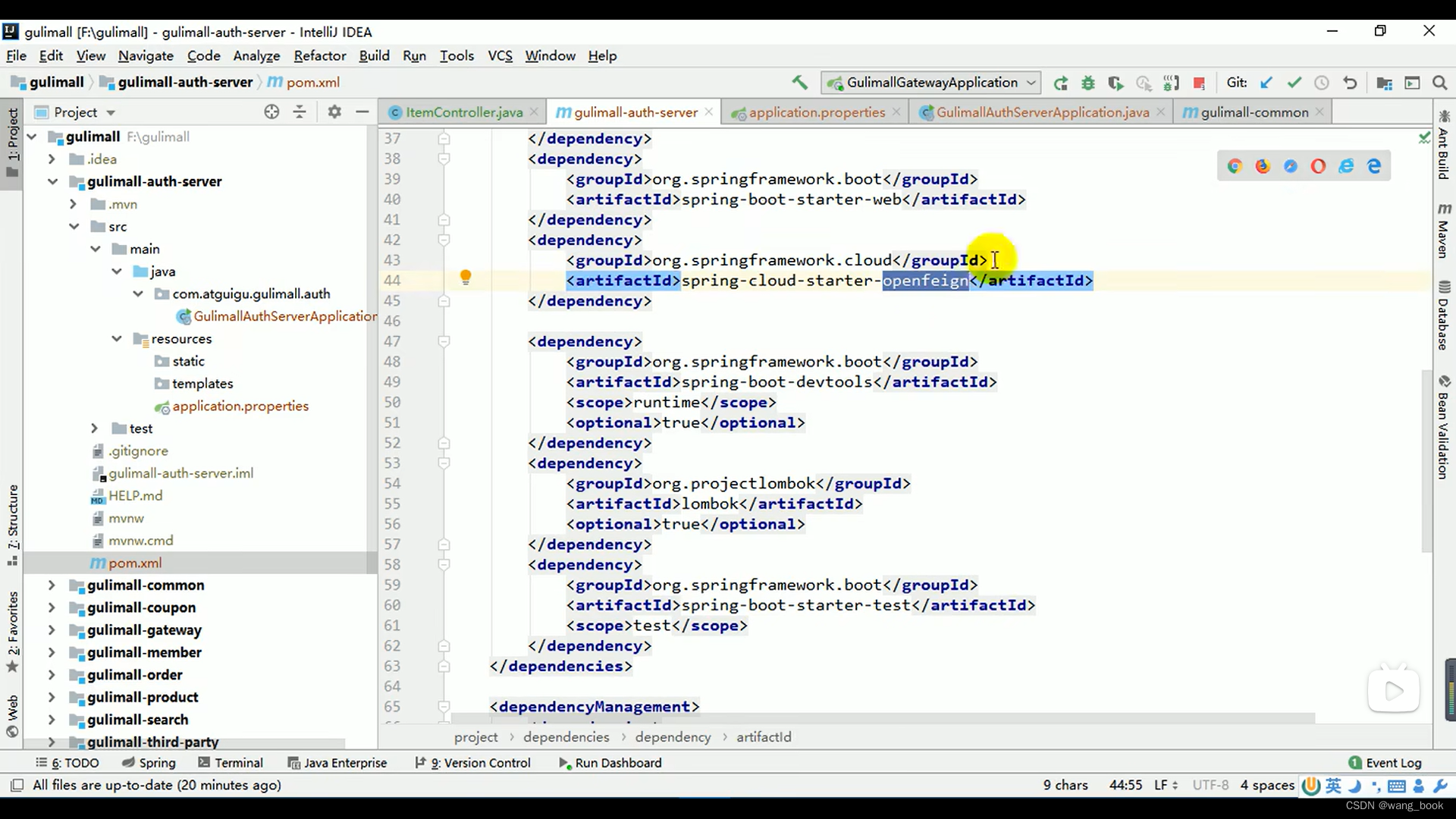This screenshot has height=819, width=1456.
Task: Open Project panel settings gear
Action: [334, 111]
